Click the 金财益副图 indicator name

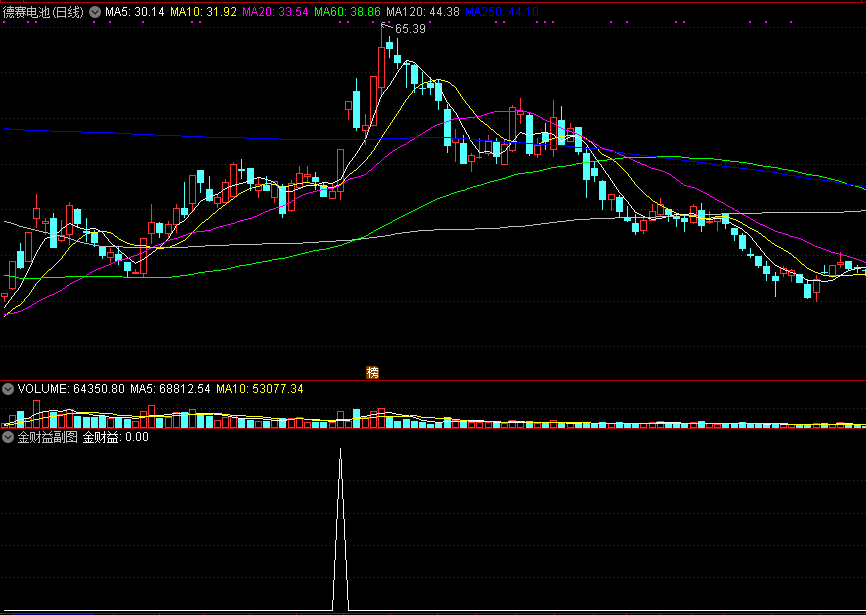[47, 438]
